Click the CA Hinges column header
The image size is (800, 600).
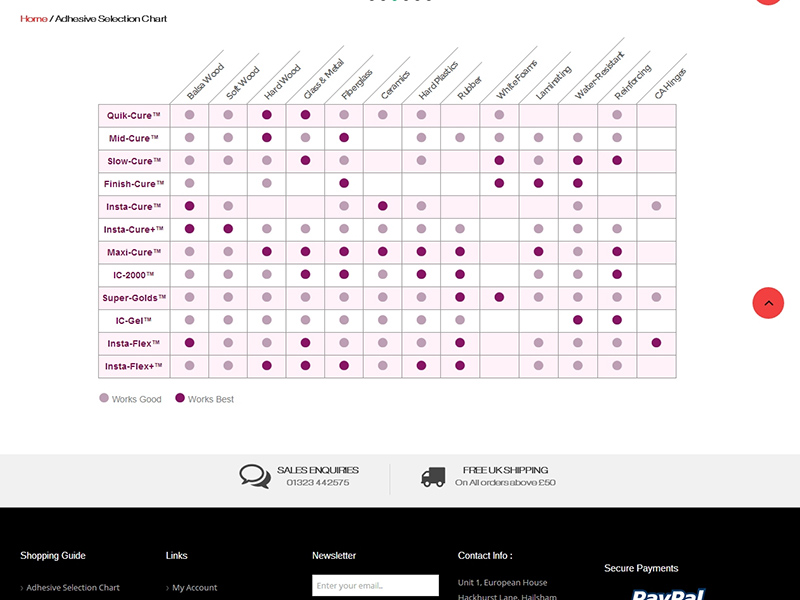pyautogui.click(x=670, y=83)
